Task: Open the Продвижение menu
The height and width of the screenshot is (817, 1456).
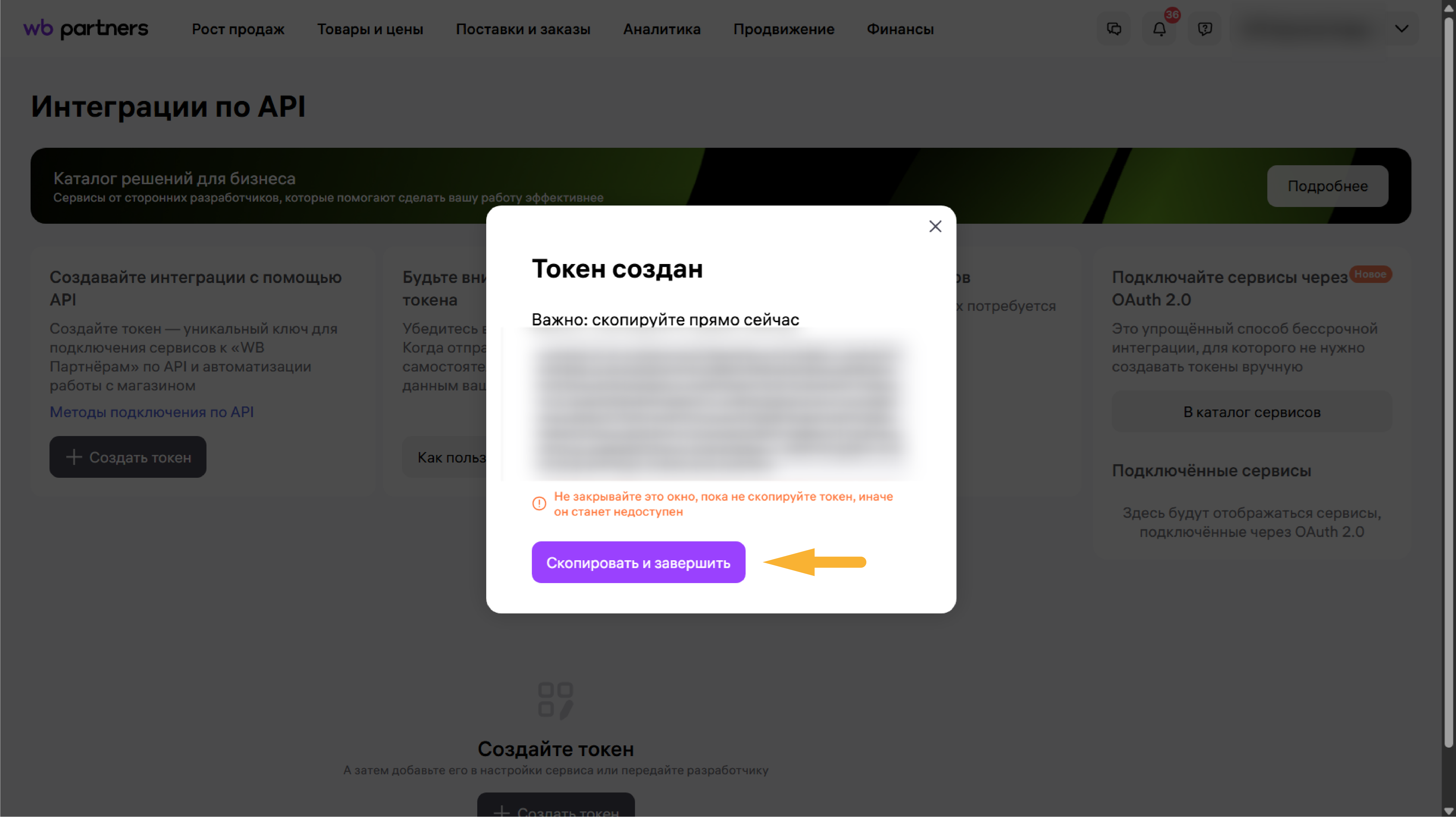Action: [784, 29]
